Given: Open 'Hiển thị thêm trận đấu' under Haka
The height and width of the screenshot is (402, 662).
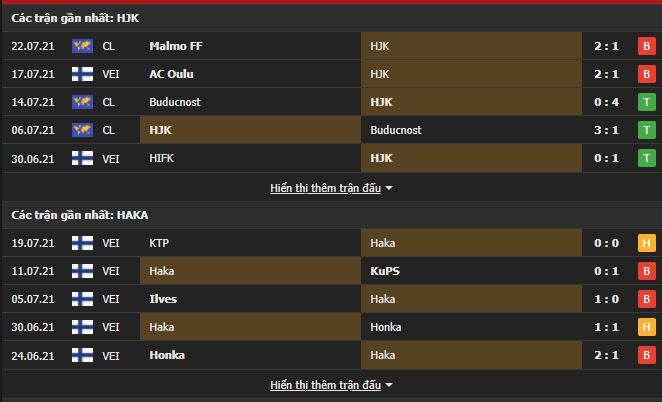Looking at the screenshot, I should (326, 385).
